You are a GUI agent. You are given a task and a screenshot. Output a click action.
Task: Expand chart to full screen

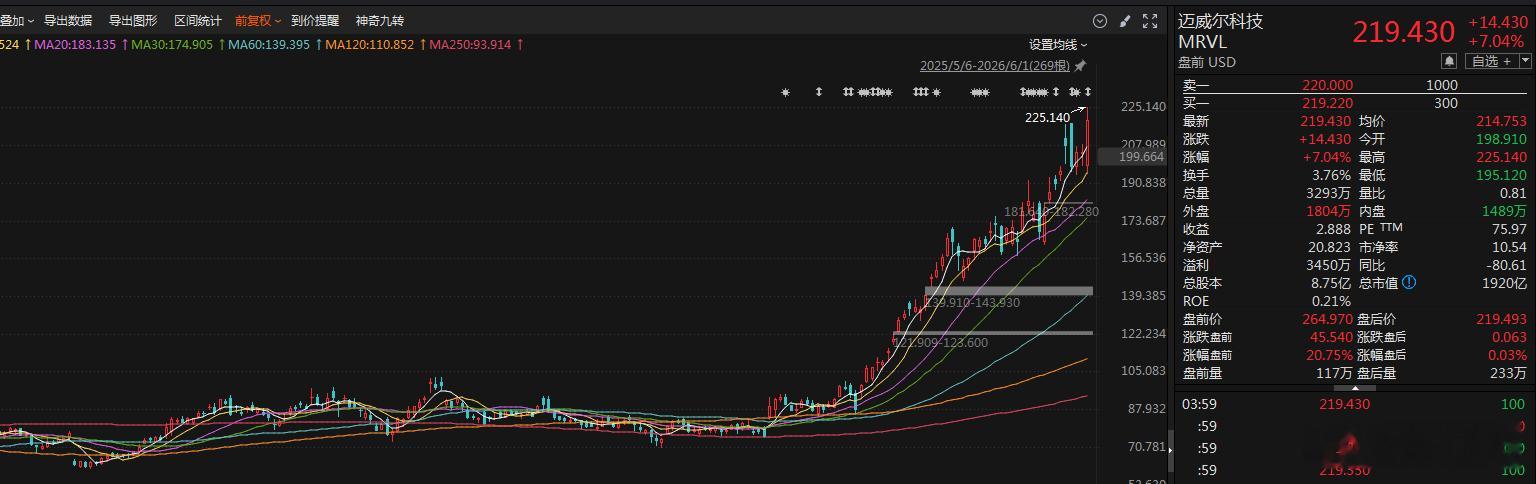[x=1150, y=21]
